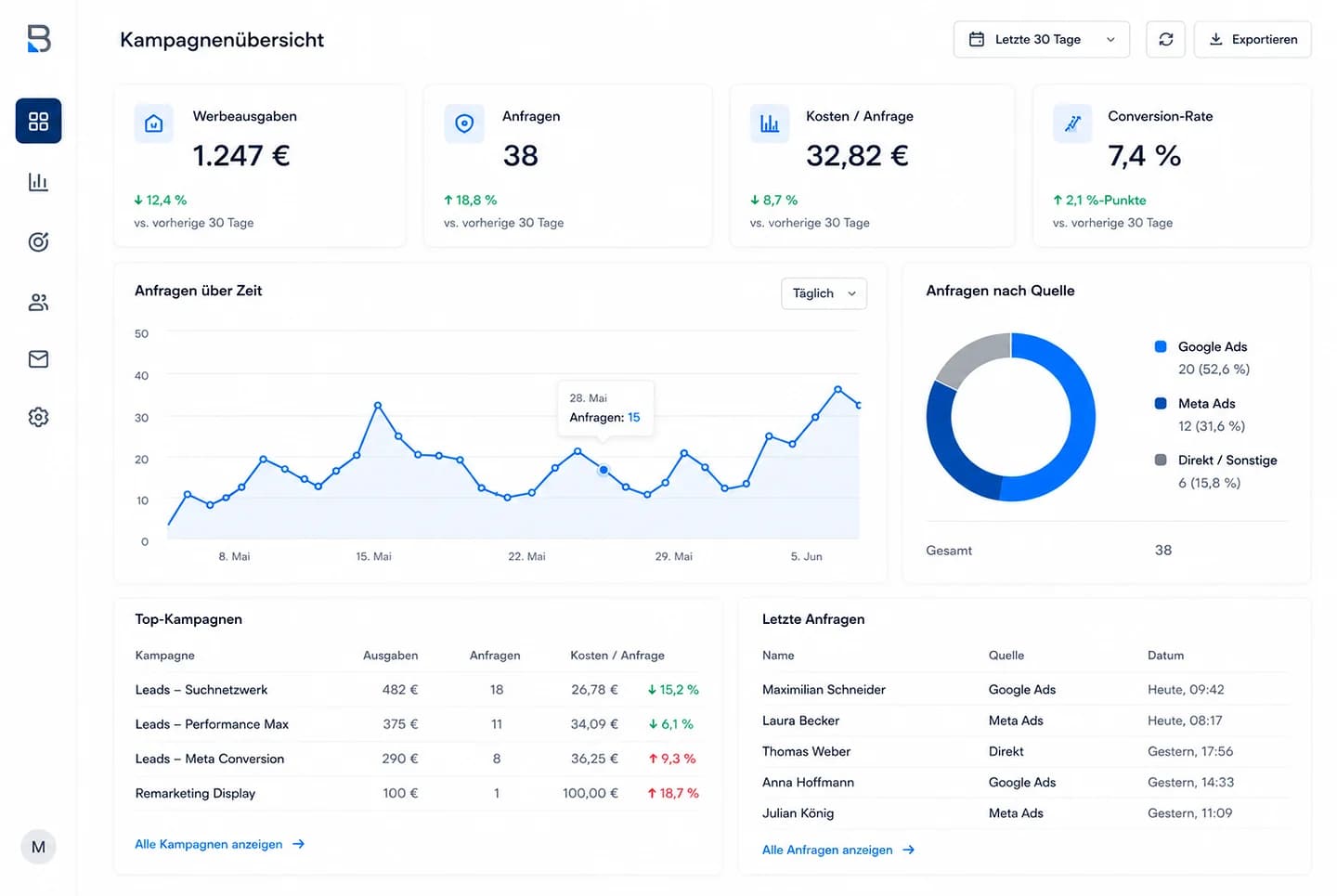Screen dimensions: 1337x896
Task: Open the contacts people sidebar icon
Action: [38, 303]
